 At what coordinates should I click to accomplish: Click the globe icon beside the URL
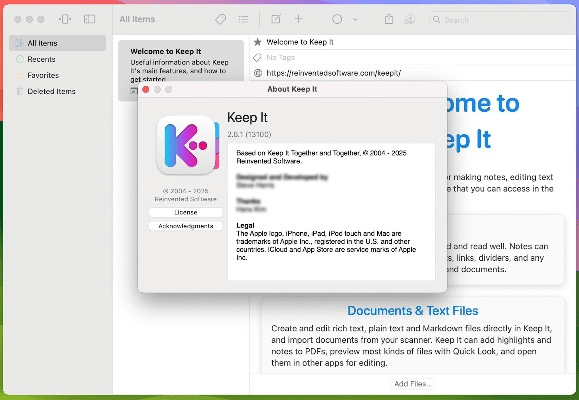(258, 73)
